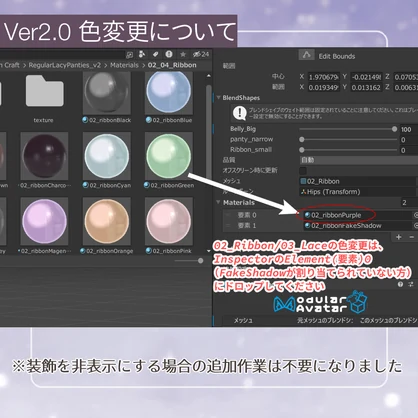Open the search-by-type filter icon
The height and width of the screenshot is (418, 418).
point(142,54)
